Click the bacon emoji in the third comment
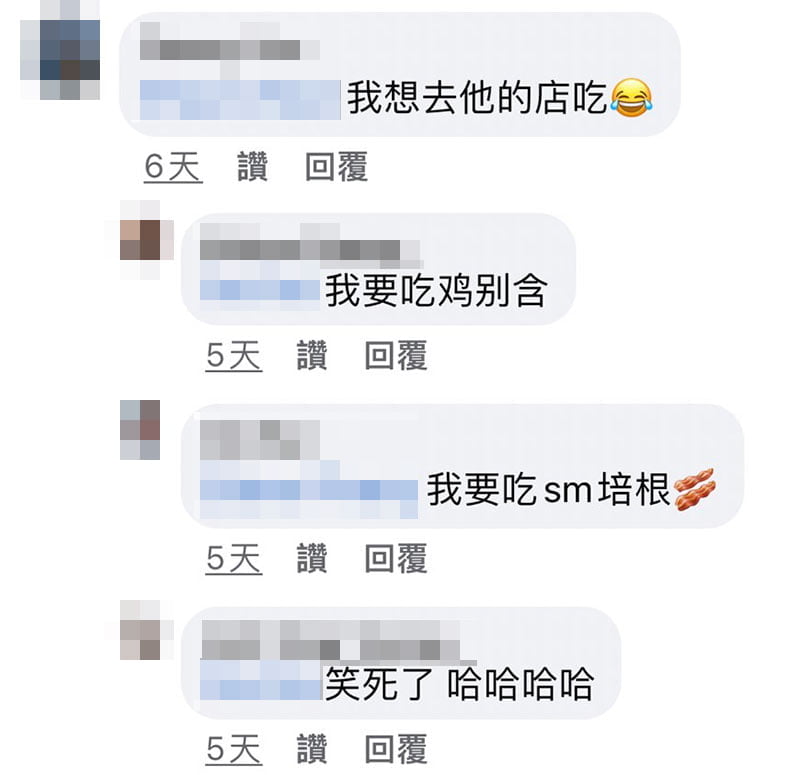The height and width of the screenshot is (775, 800). [x=694, y=489]
